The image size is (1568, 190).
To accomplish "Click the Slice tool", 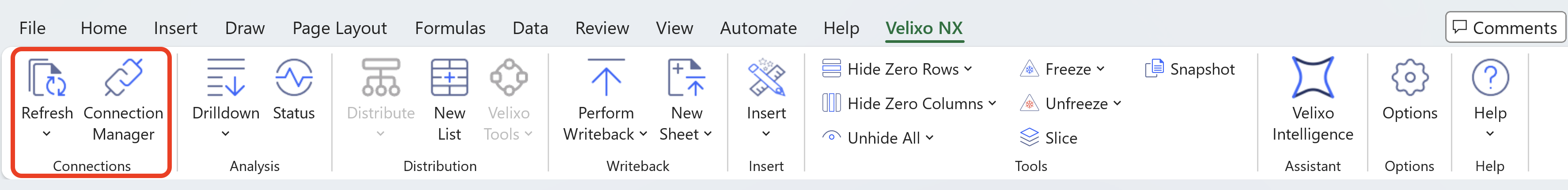I will (1049, 138).
